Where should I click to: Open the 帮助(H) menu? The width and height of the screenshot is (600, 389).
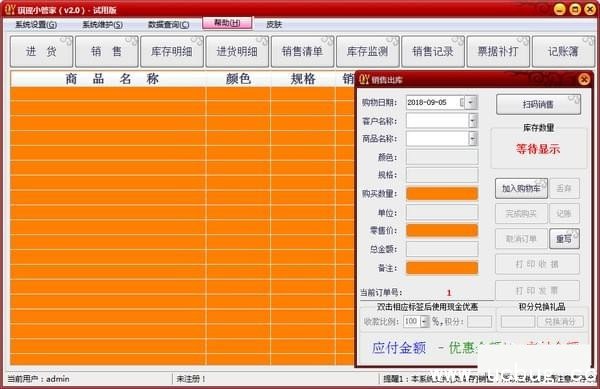pos(227,23)
